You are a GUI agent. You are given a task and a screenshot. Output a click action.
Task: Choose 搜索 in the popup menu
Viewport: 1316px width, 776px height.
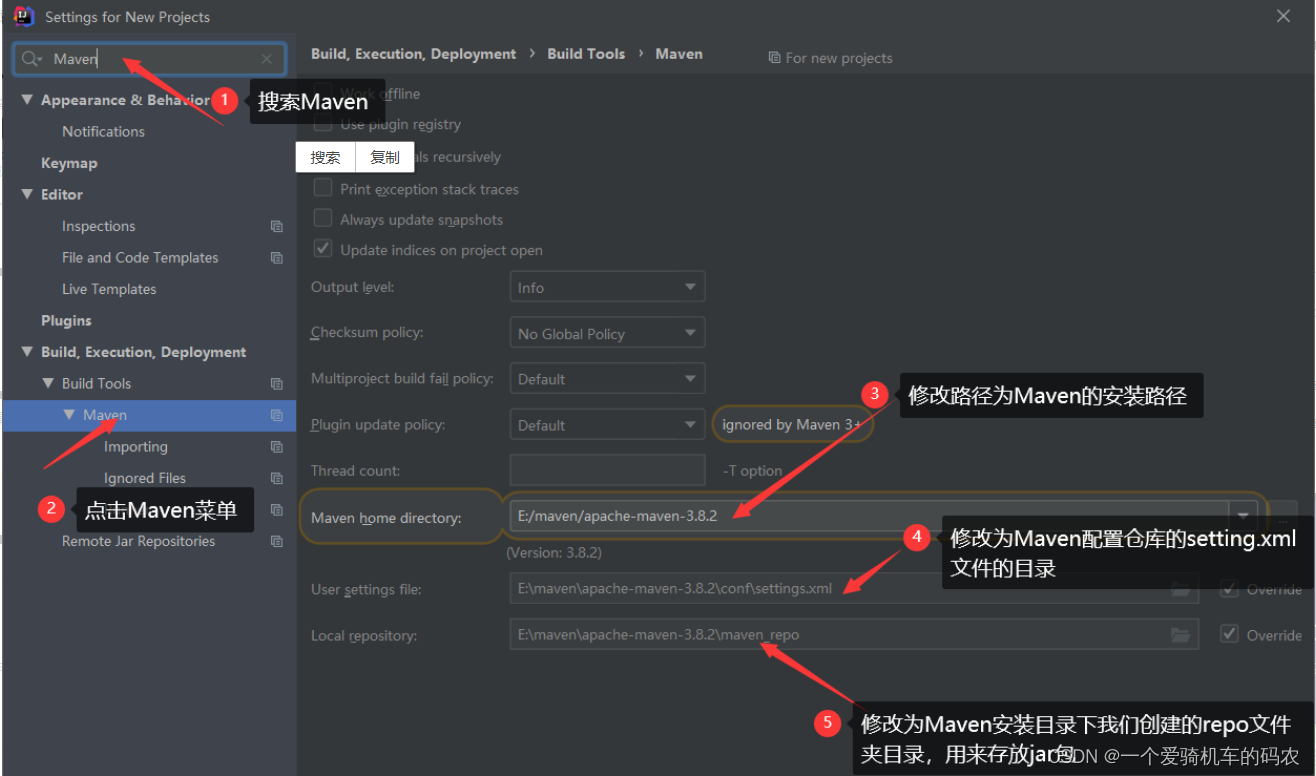pyautogui.click(x=325, y=157)
